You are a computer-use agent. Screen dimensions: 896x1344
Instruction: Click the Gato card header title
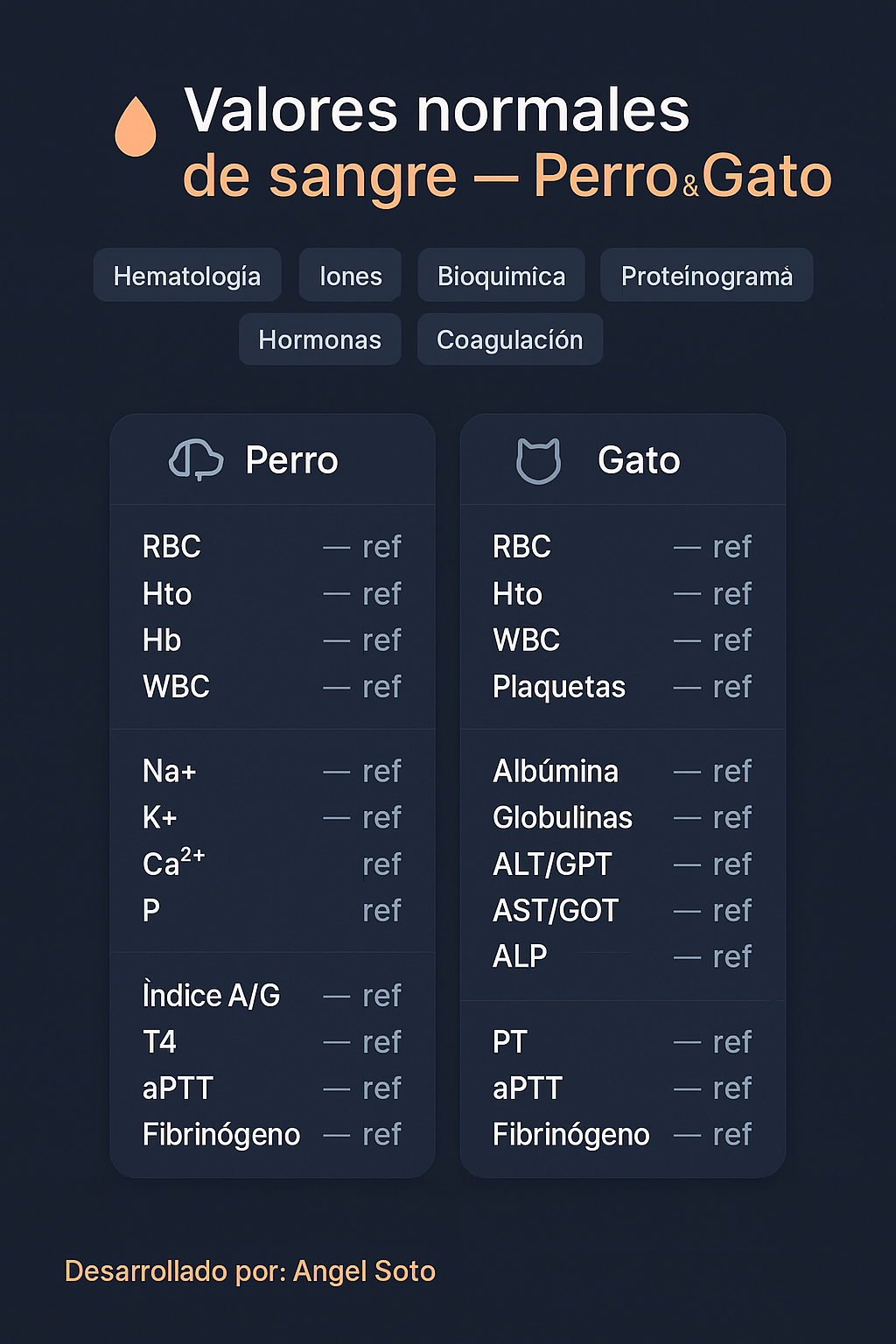point(639,460)
